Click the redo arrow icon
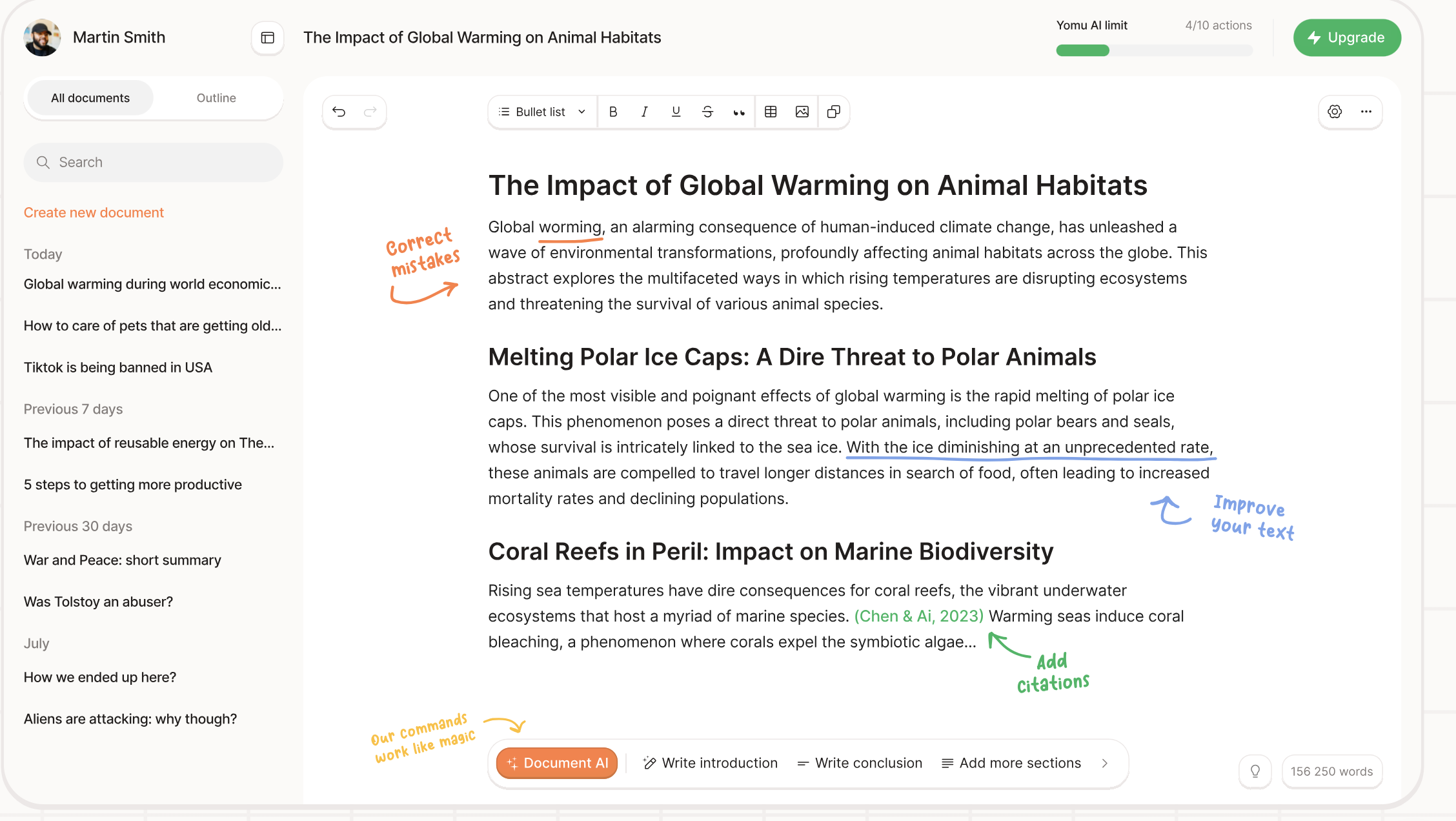Image resolution: width=1456 pixels, height=821 pixels. (x=370, y=112)
